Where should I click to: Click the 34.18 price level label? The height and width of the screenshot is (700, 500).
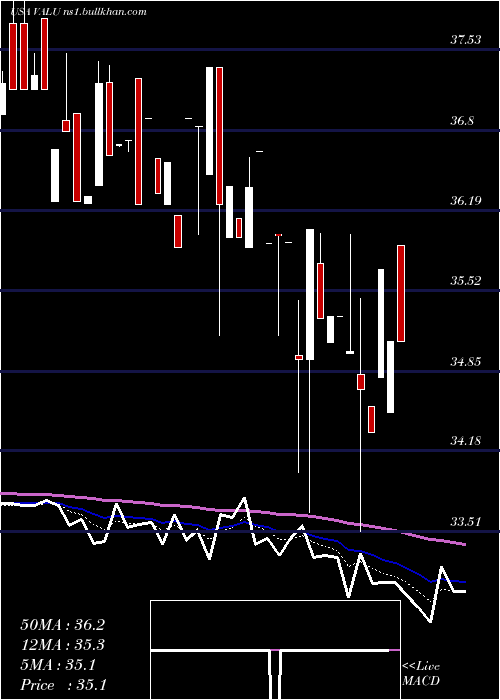[x=465, y=441]
